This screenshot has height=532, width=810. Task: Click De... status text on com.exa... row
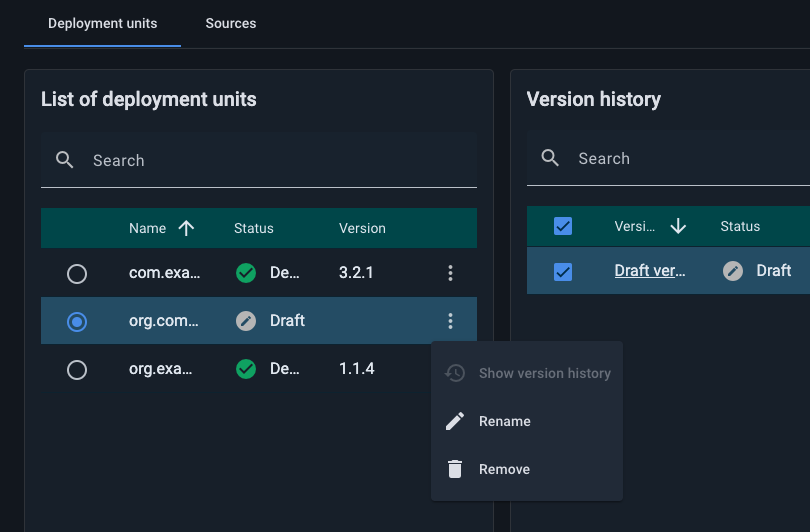(285, 273)
